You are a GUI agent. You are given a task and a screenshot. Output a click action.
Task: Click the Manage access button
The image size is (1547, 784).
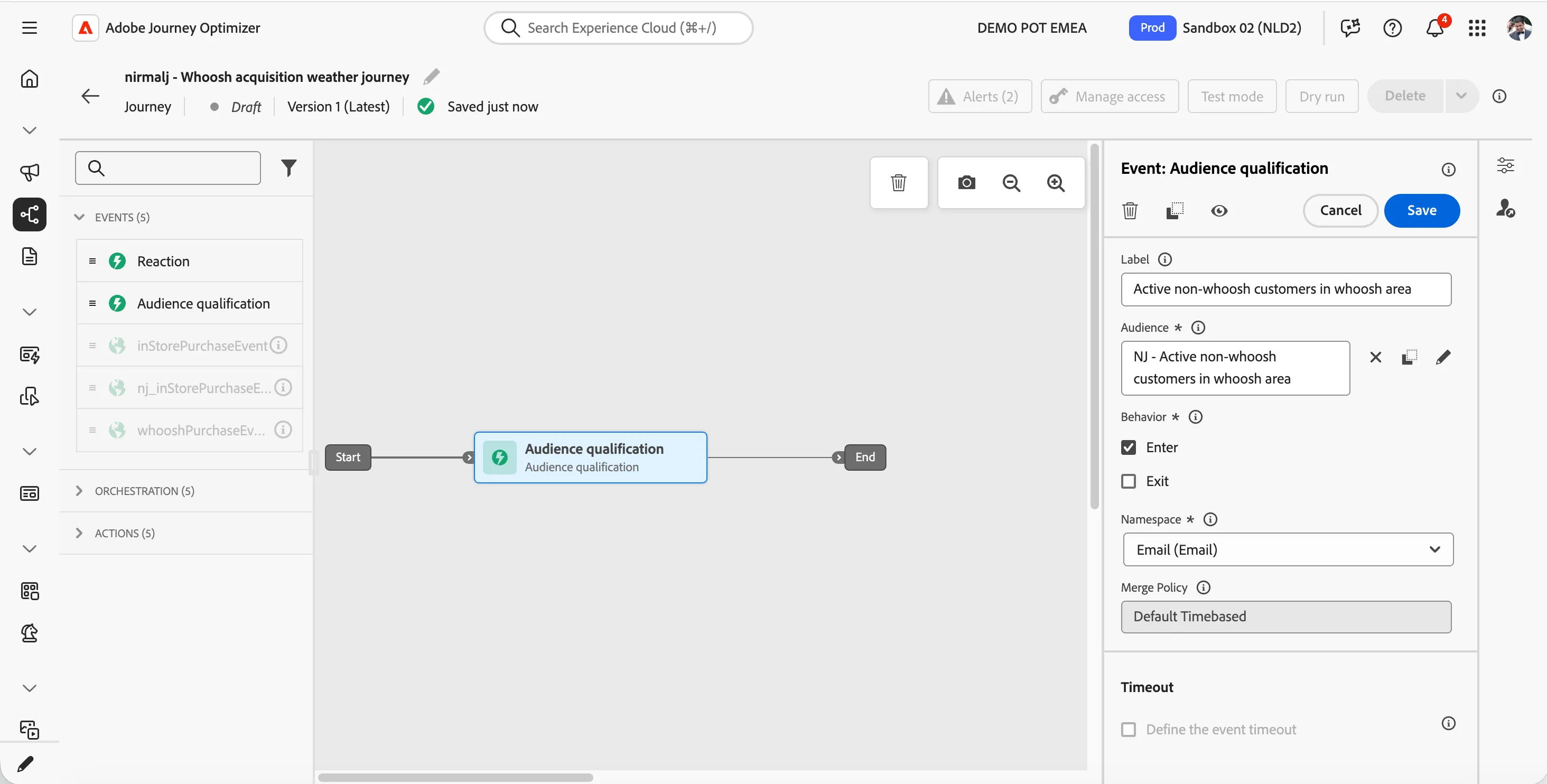[x=1109, y=96]
